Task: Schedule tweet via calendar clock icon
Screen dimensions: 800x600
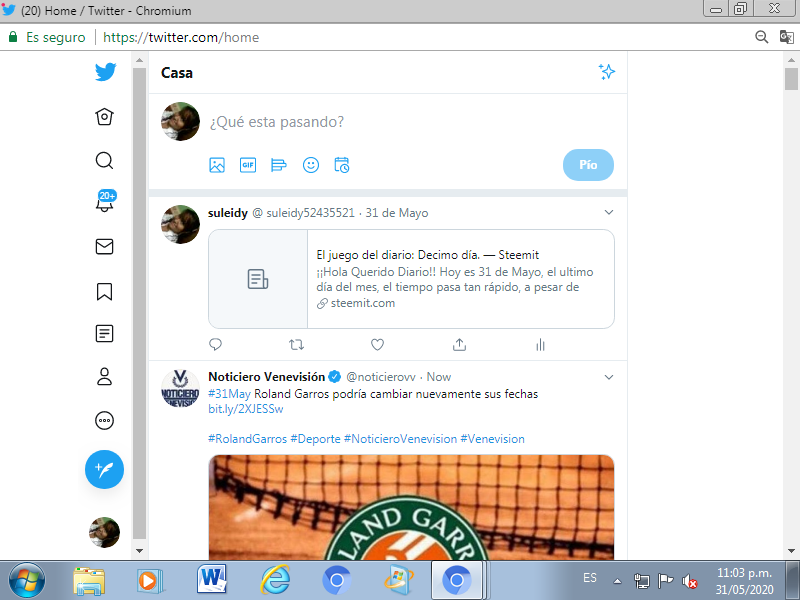Action: tap(341, 165)
